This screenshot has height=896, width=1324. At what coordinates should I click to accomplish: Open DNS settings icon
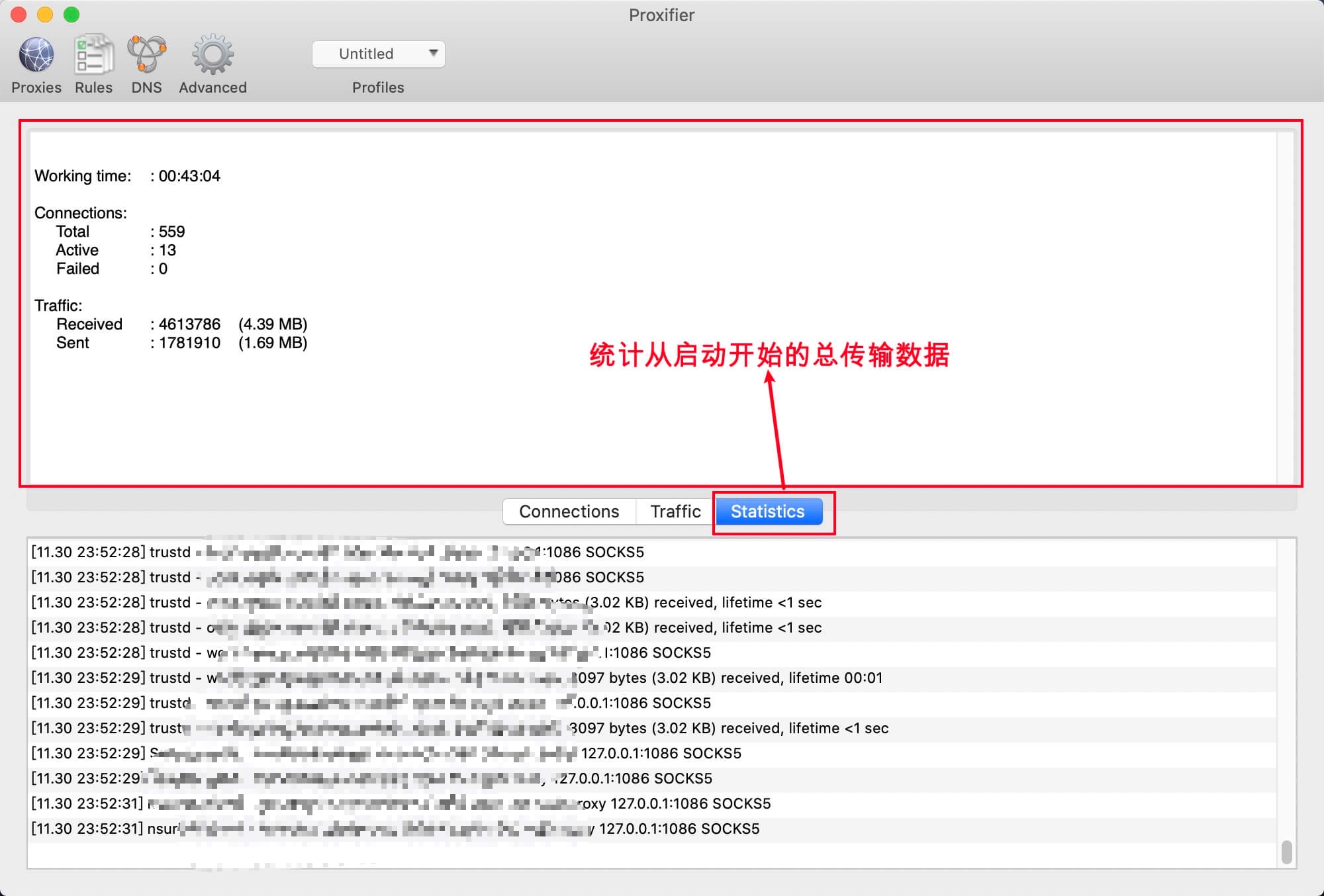click(x=146, y=56)
